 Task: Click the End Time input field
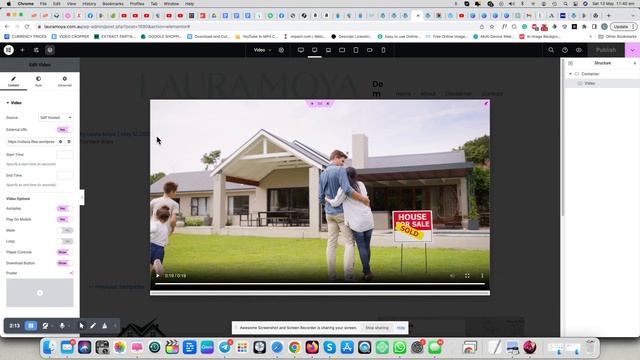click(x=64, y=176)
